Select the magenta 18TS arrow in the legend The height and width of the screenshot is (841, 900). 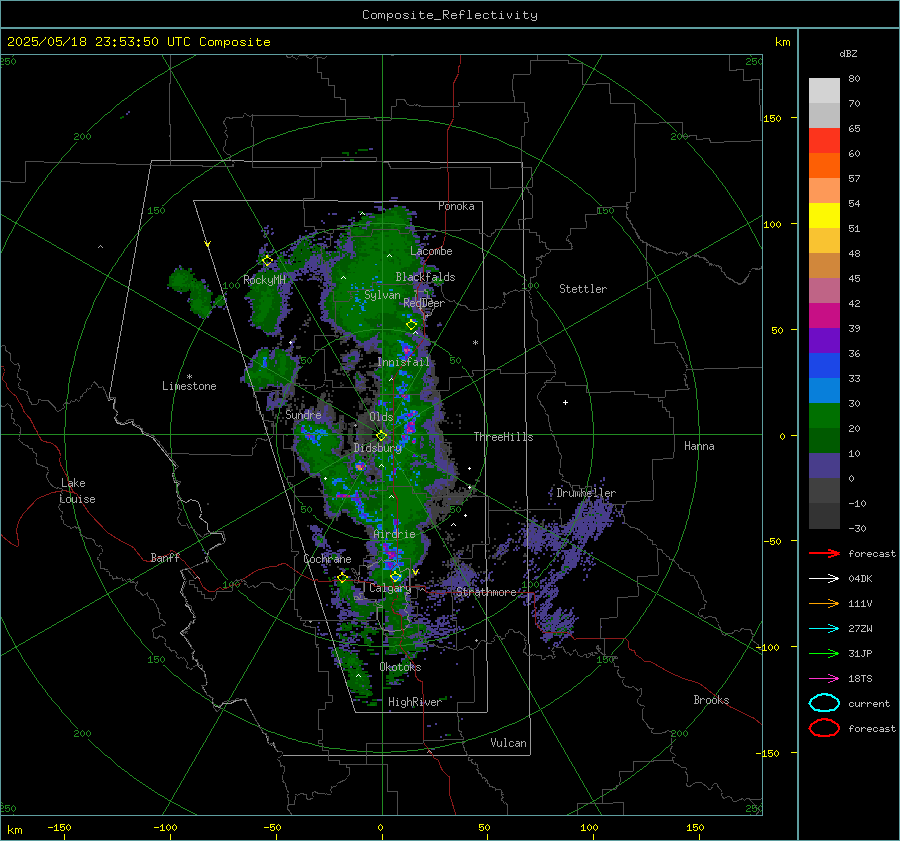[824, 679]
